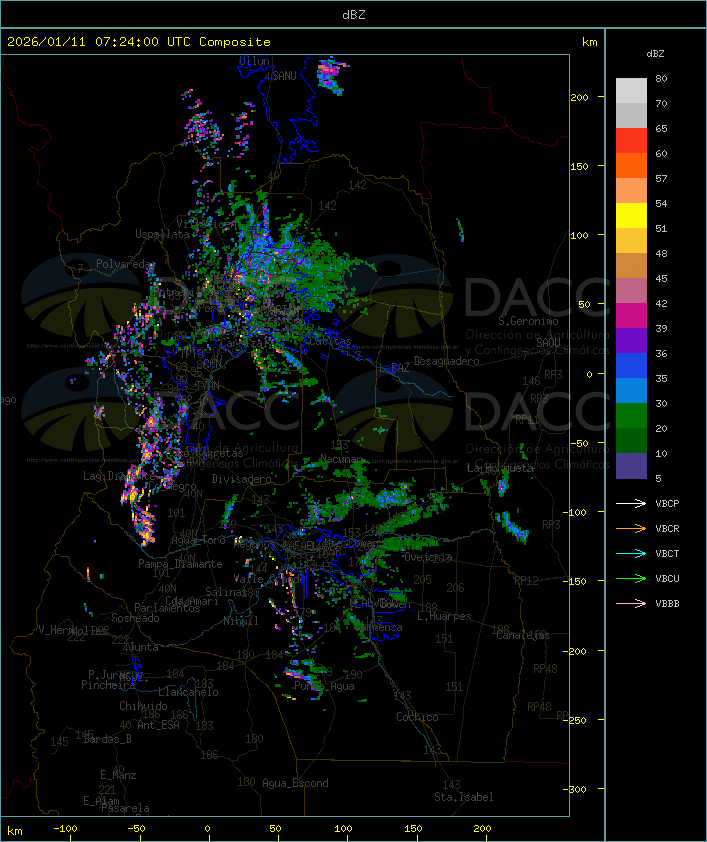Select the magenta 39–42 dBZ swatch
707x842 pixels.
coord(631,315)
